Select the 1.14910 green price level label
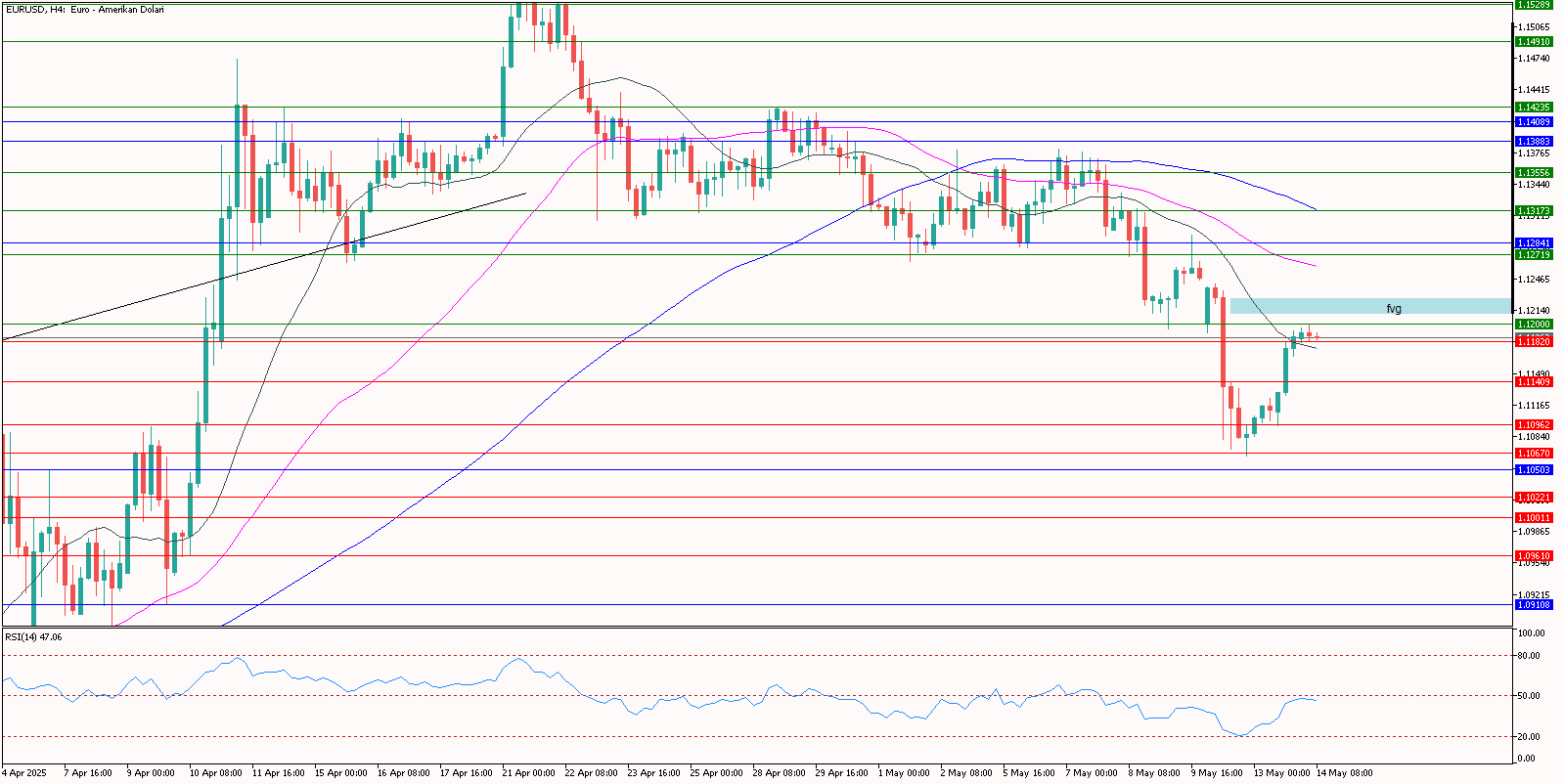1564x784 pixels. (1534, 42)
